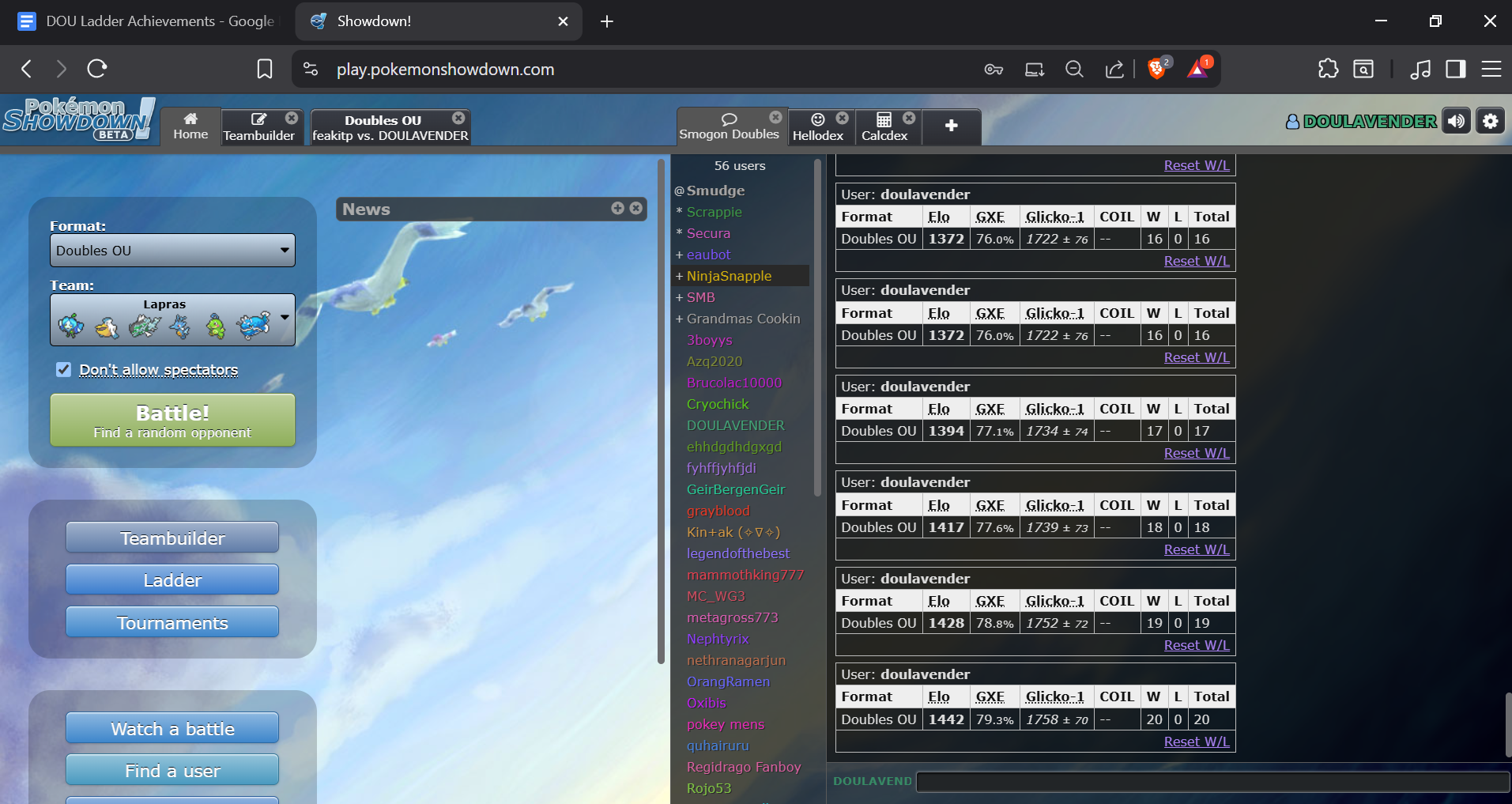Click the browser forward arrow
The height and width of the screenshot is (804, 1512).
click(x=62, y=69)
